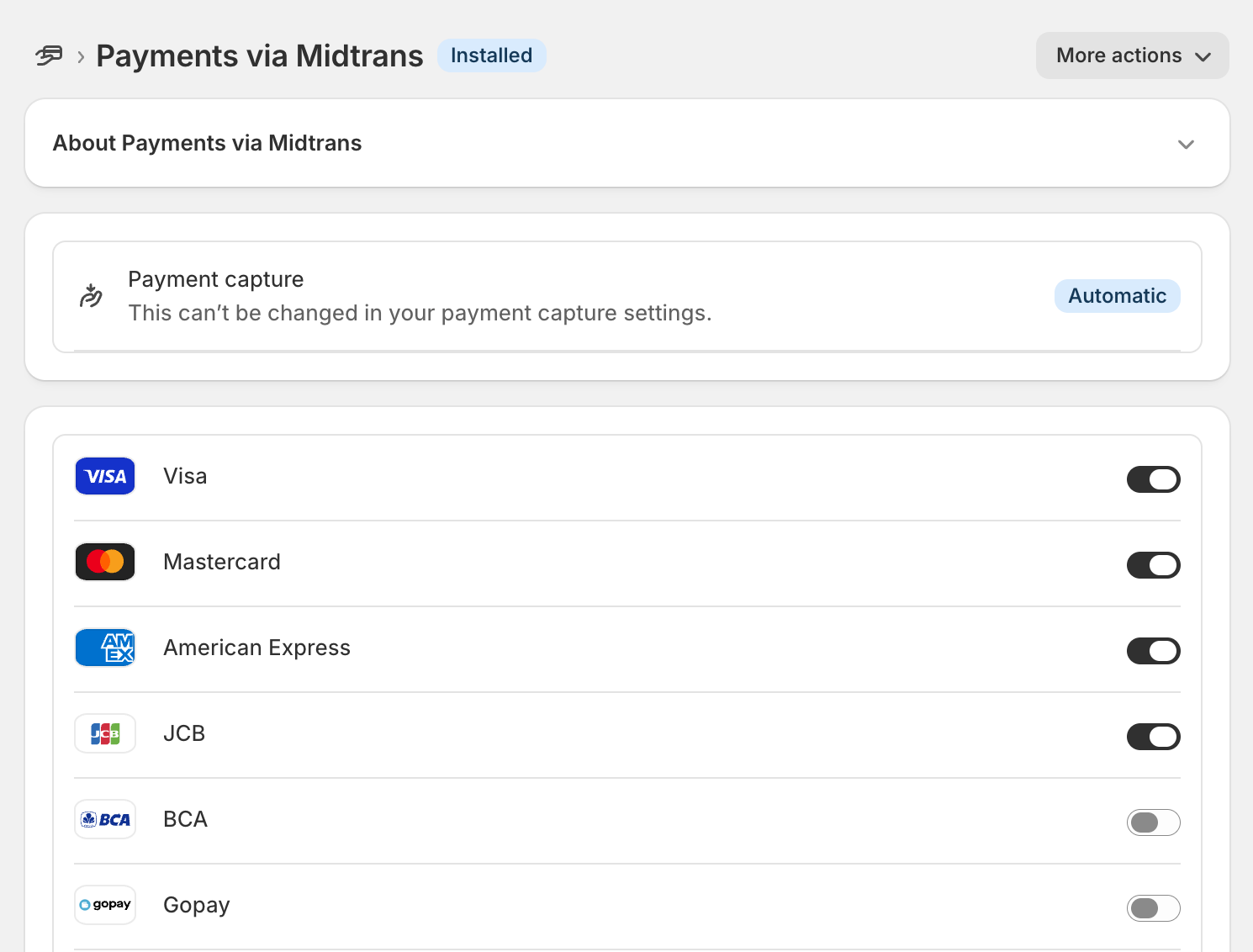
Task: Disable the Visa payment toggle
Action: tap(1153, 479)
